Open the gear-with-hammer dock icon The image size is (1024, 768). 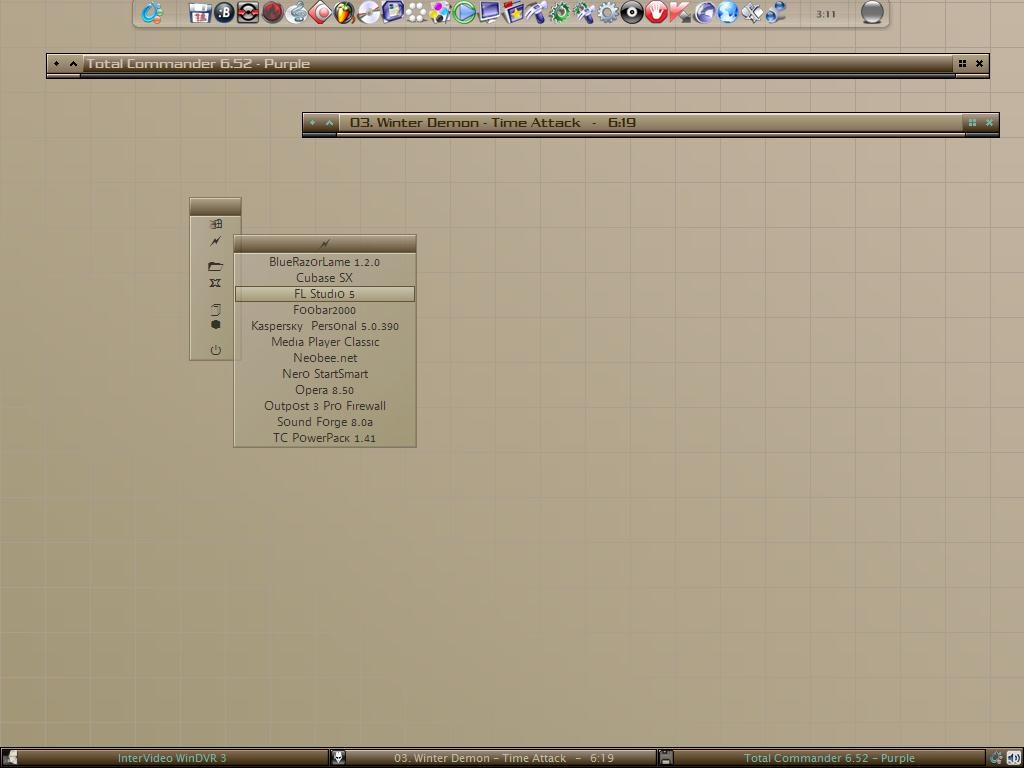[x=584, y=12]
